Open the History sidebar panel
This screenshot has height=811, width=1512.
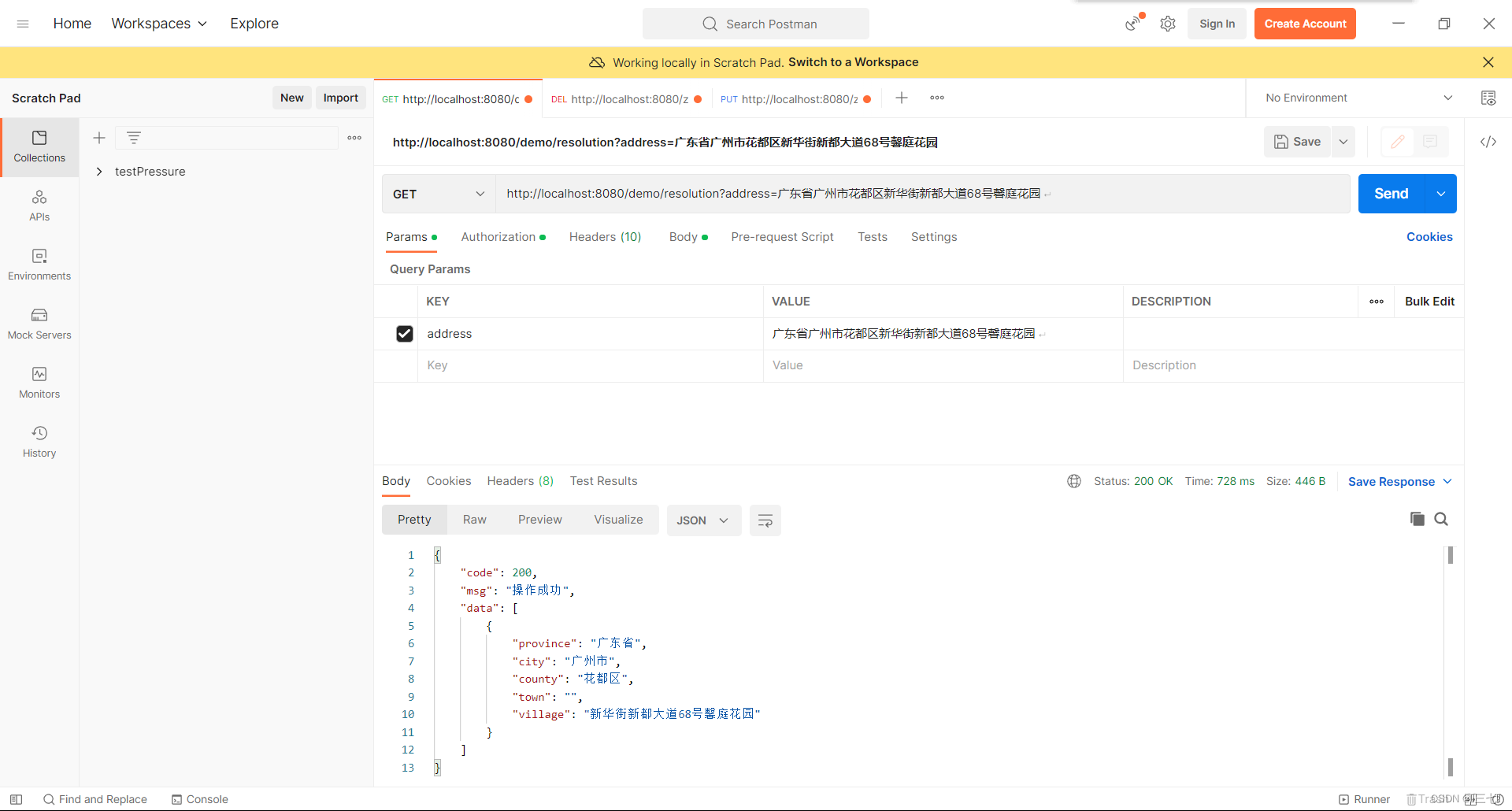[39, 443]
